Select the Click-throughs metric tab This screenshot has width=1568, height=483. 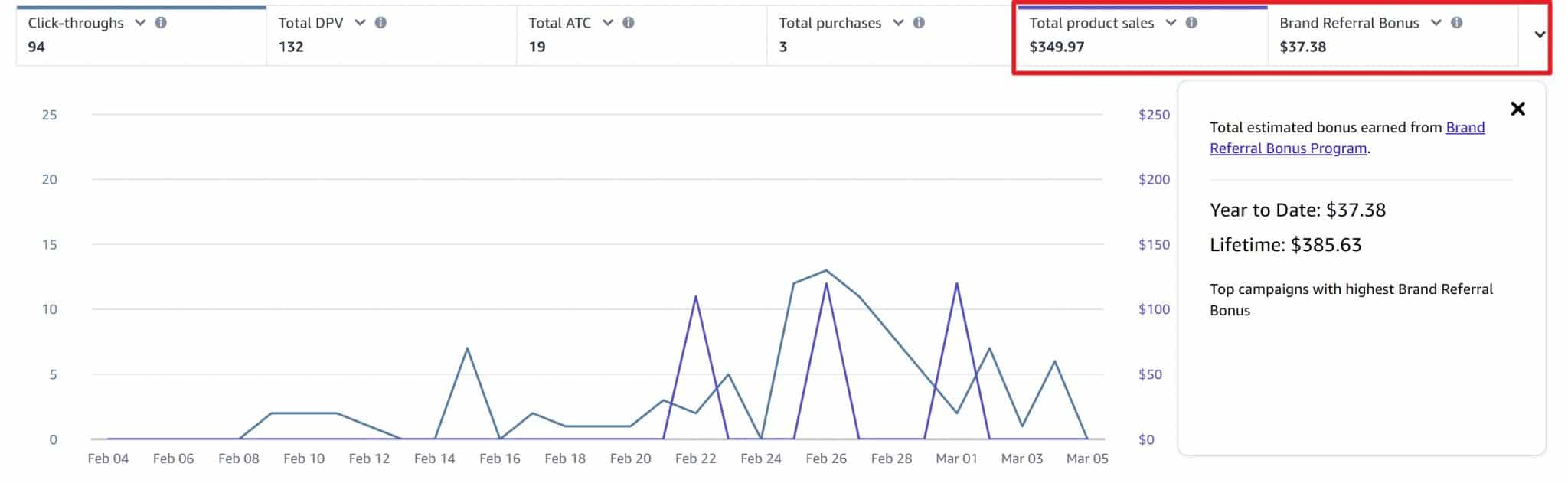(x=76, y=23)
